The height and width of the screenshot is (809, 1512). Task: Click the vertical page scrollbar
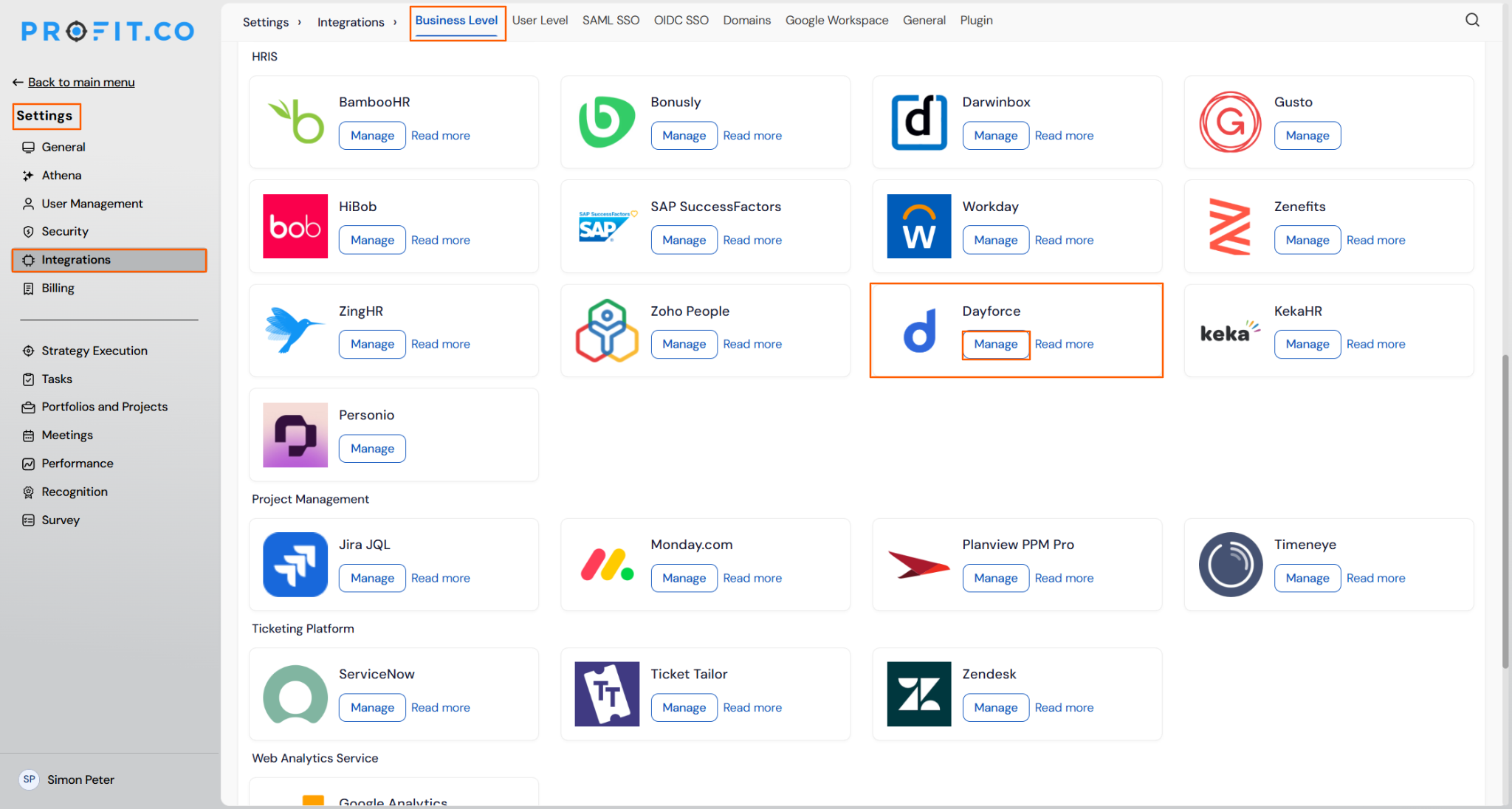coord(1505,512)
